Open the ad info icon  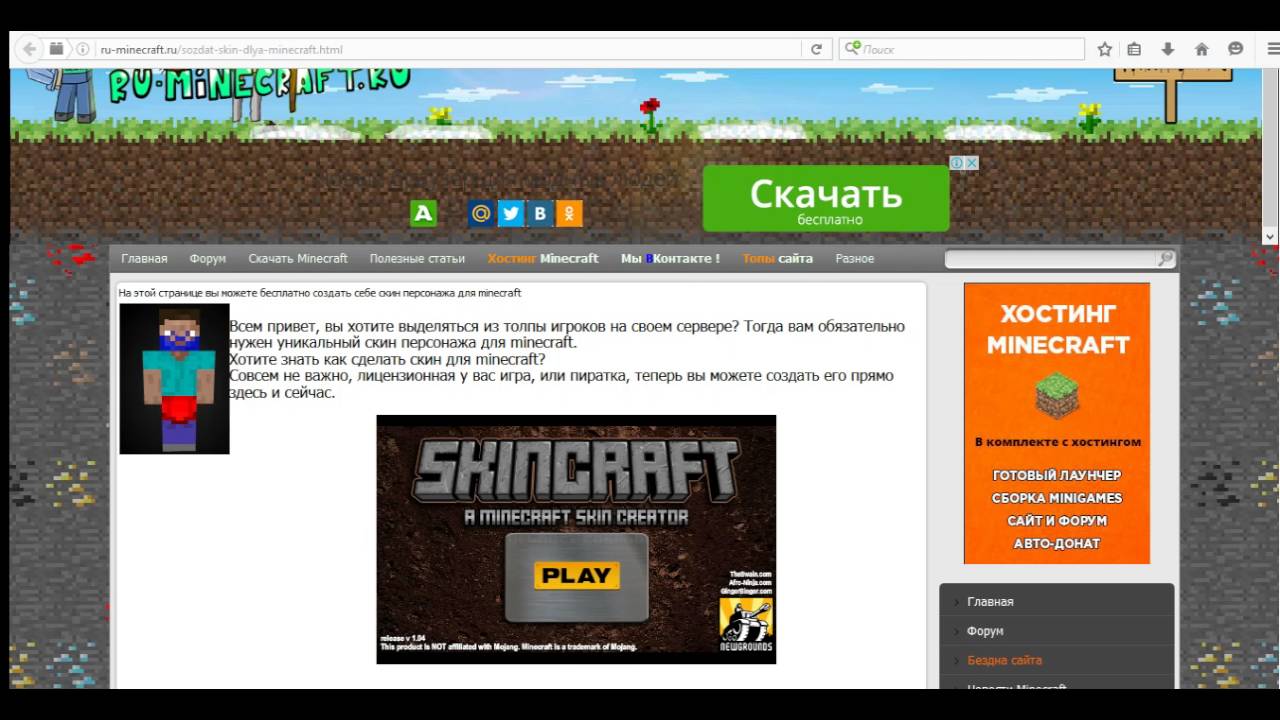pos(956,163)
